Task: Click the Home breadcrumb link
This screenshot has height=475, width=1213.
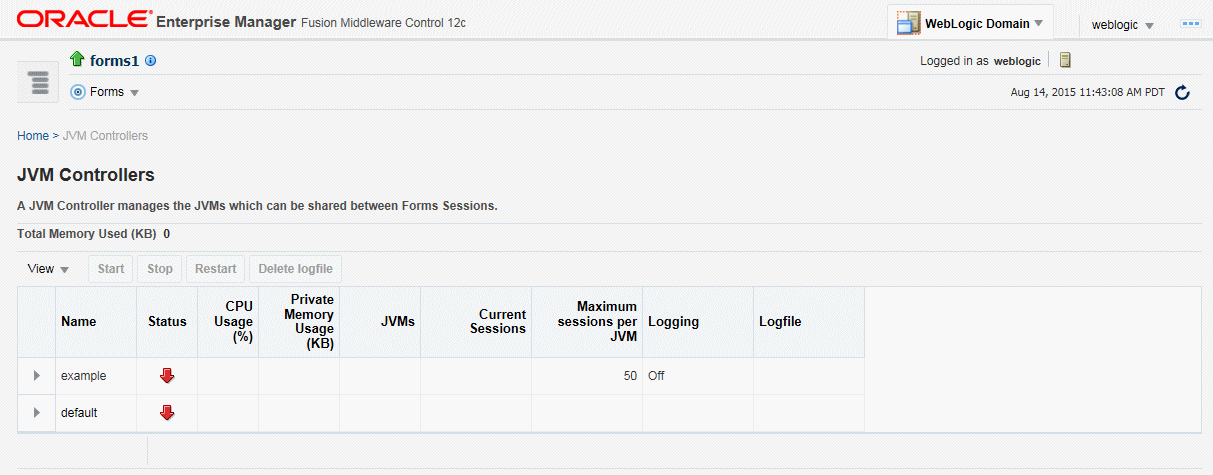Action: 33,135
